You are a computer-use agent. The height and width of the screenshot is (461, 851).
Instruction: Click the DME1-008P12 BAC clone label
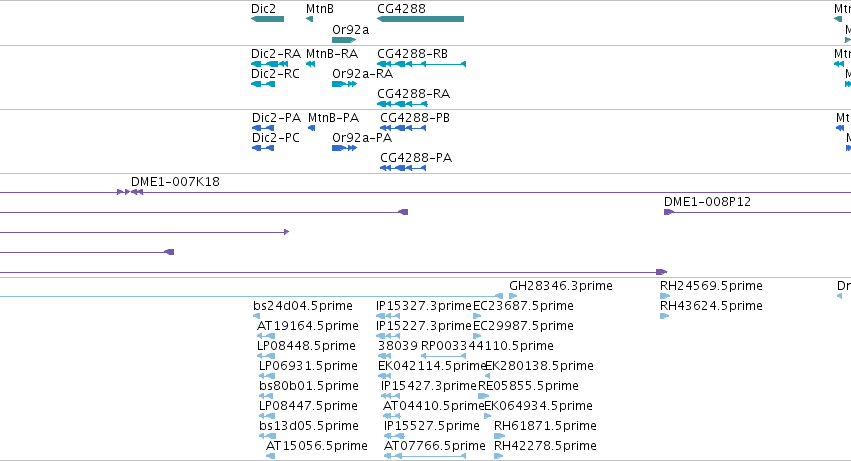[x=707, y=202]
